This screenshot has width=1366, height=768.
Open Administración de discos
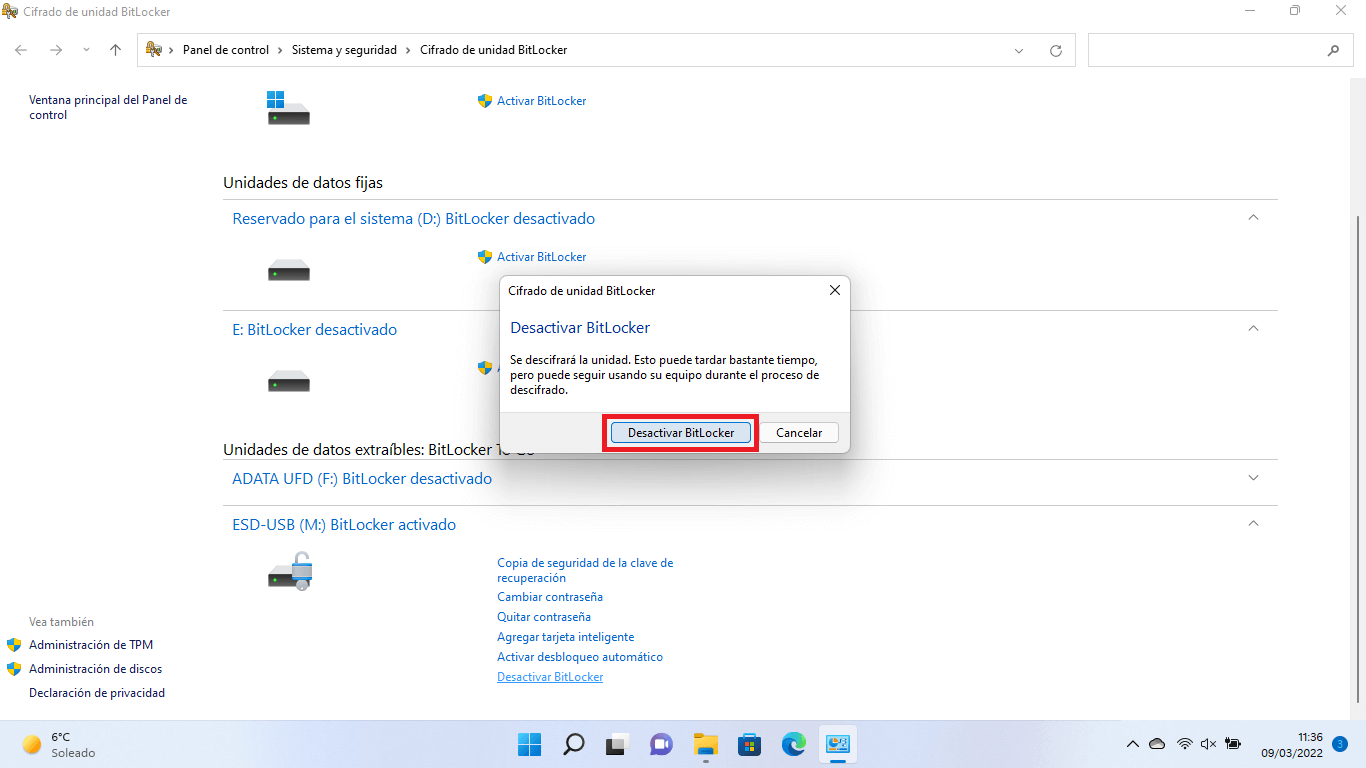pyautogui.click(x=95, y=669)
